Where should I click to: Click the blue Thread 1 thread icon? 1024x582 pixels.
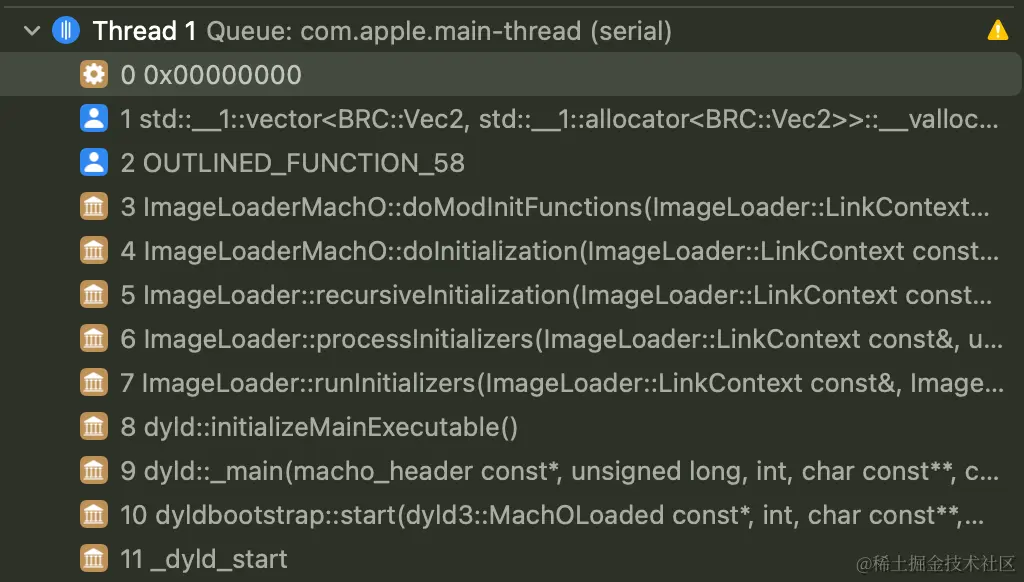click(x=66, y=31)
